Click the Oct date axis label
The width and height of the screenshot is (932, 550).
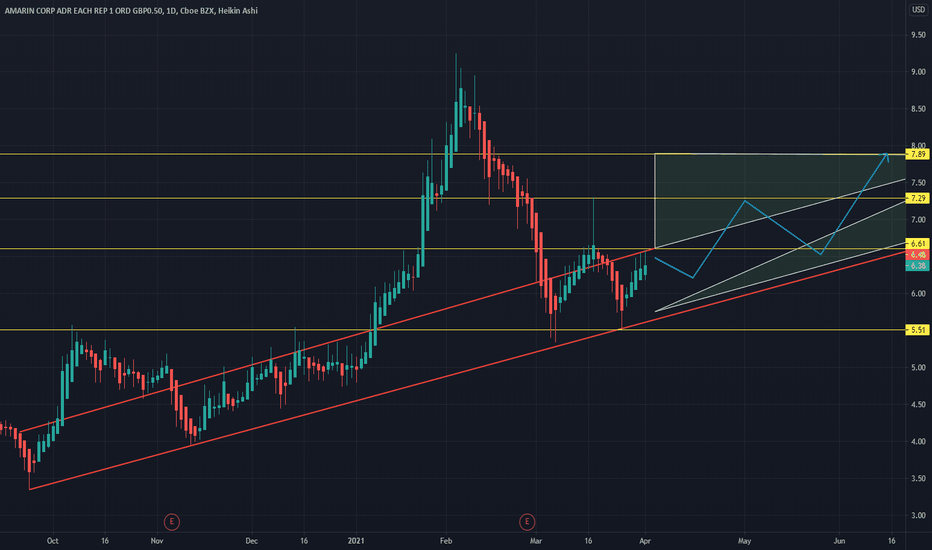click(x=52, y=541)
